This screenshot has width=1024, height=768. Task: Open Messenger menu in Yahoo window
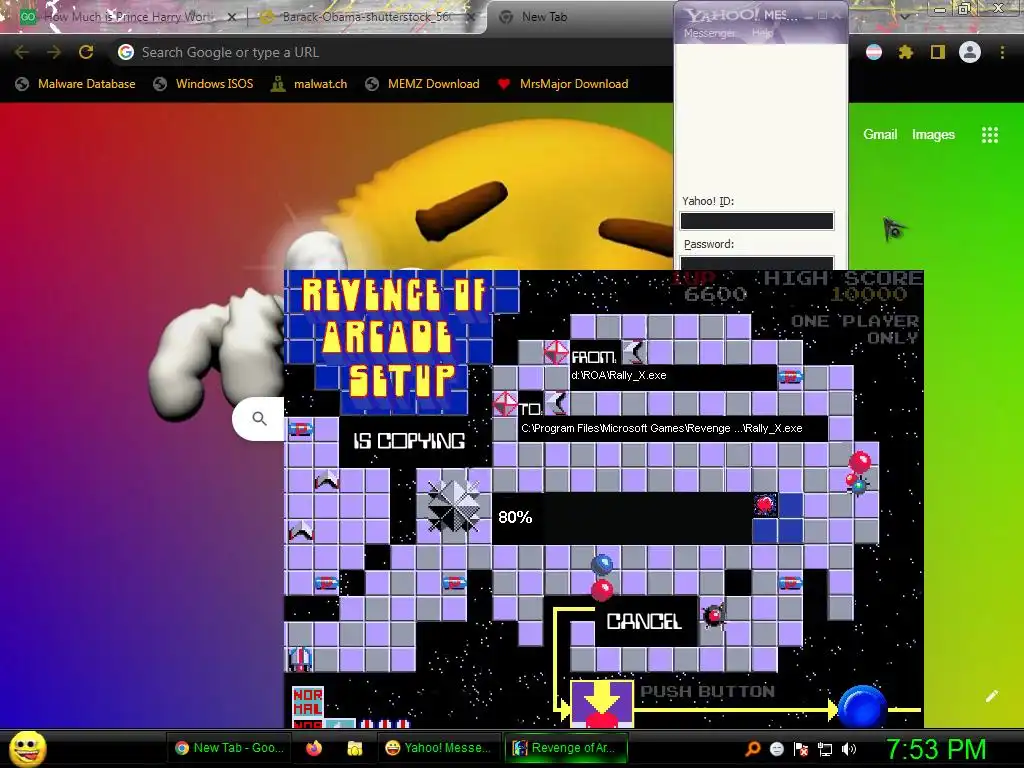(x=709, y=33)
